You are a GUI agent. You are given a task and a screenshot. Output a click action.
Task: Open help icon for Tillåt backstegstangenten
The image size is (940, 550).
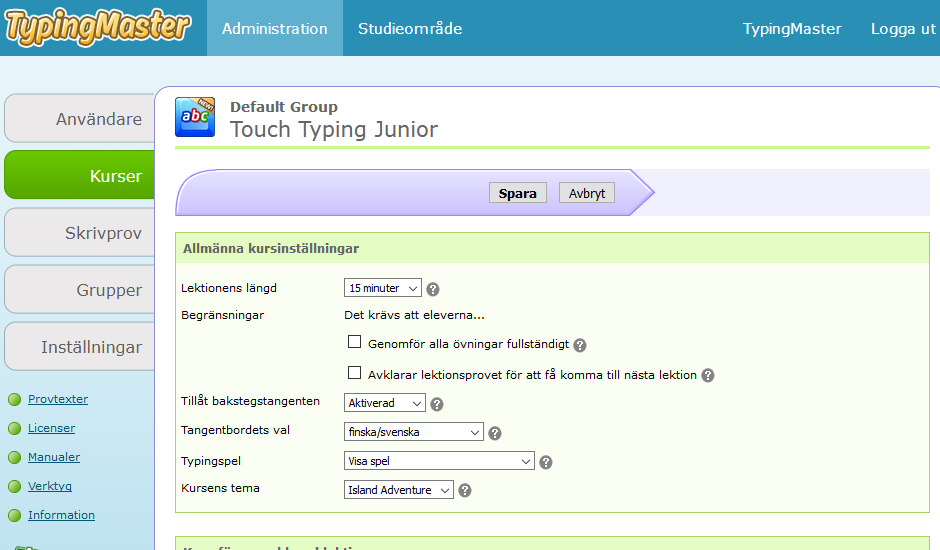[437, 404]
